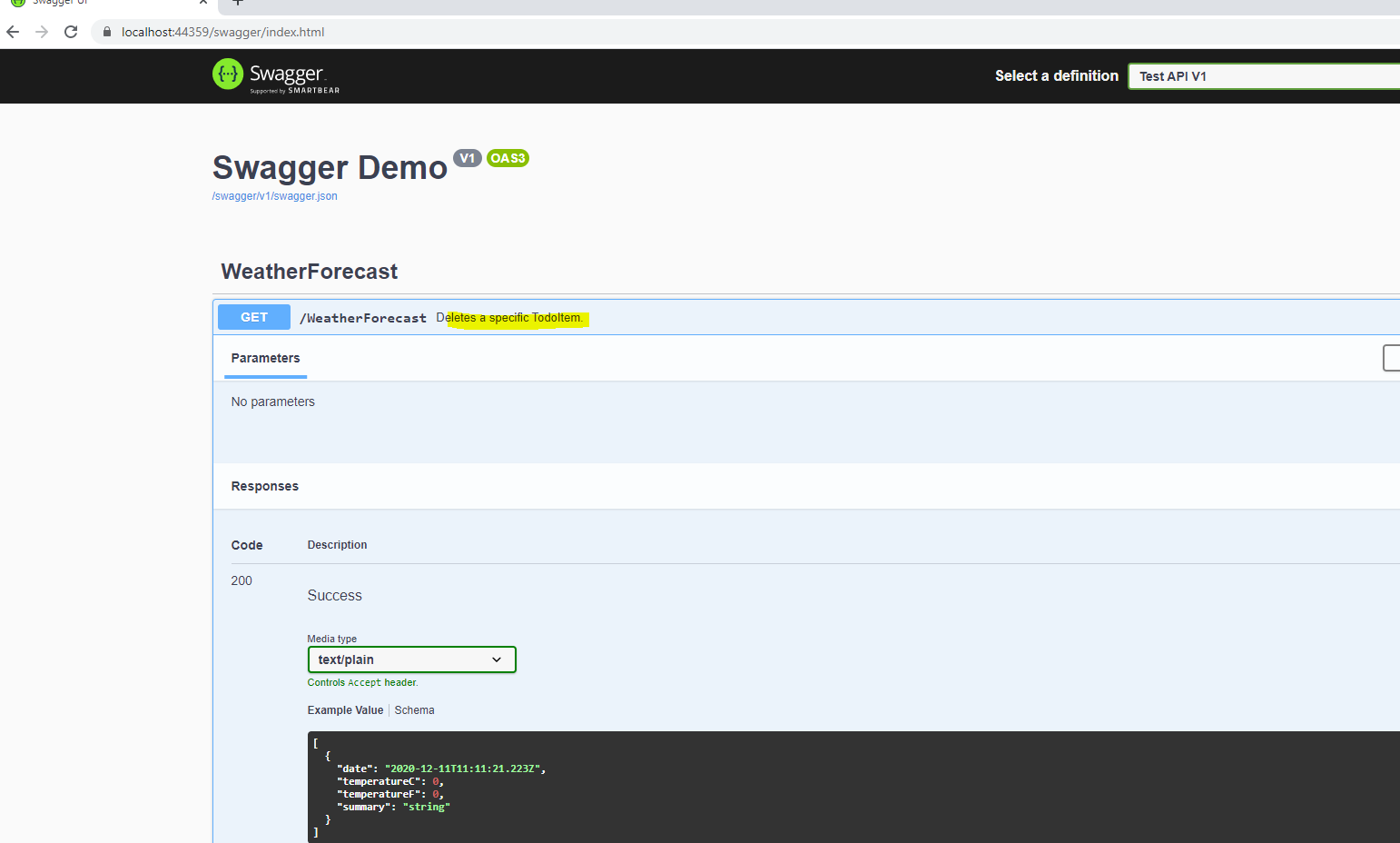Open the Test API V1 definition dropdown
Screen dimensions: 1400x843
(x=1264, y=76)
